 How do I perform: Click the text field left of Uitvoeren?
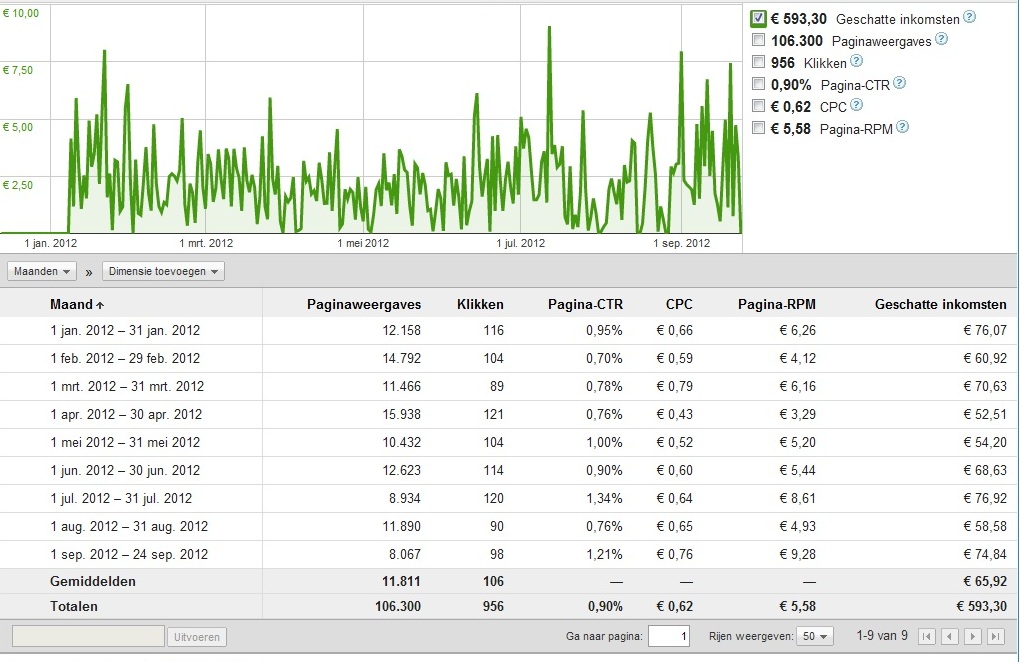(88, 637)
